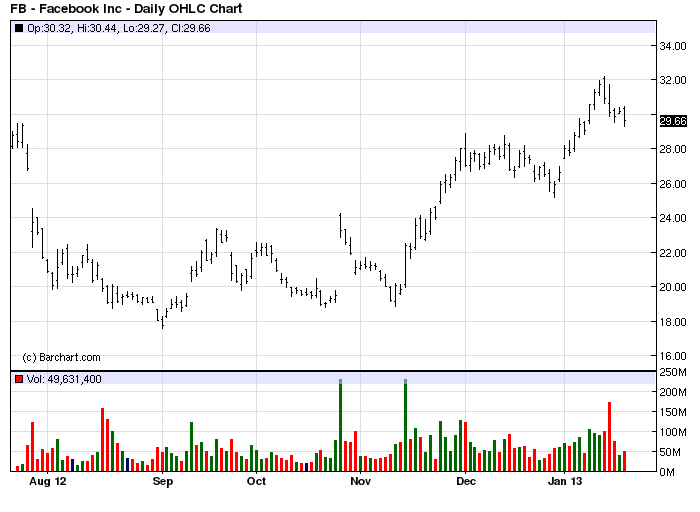Click the 32.00 price axis label
700x512 pixels.
pos(673,80)
